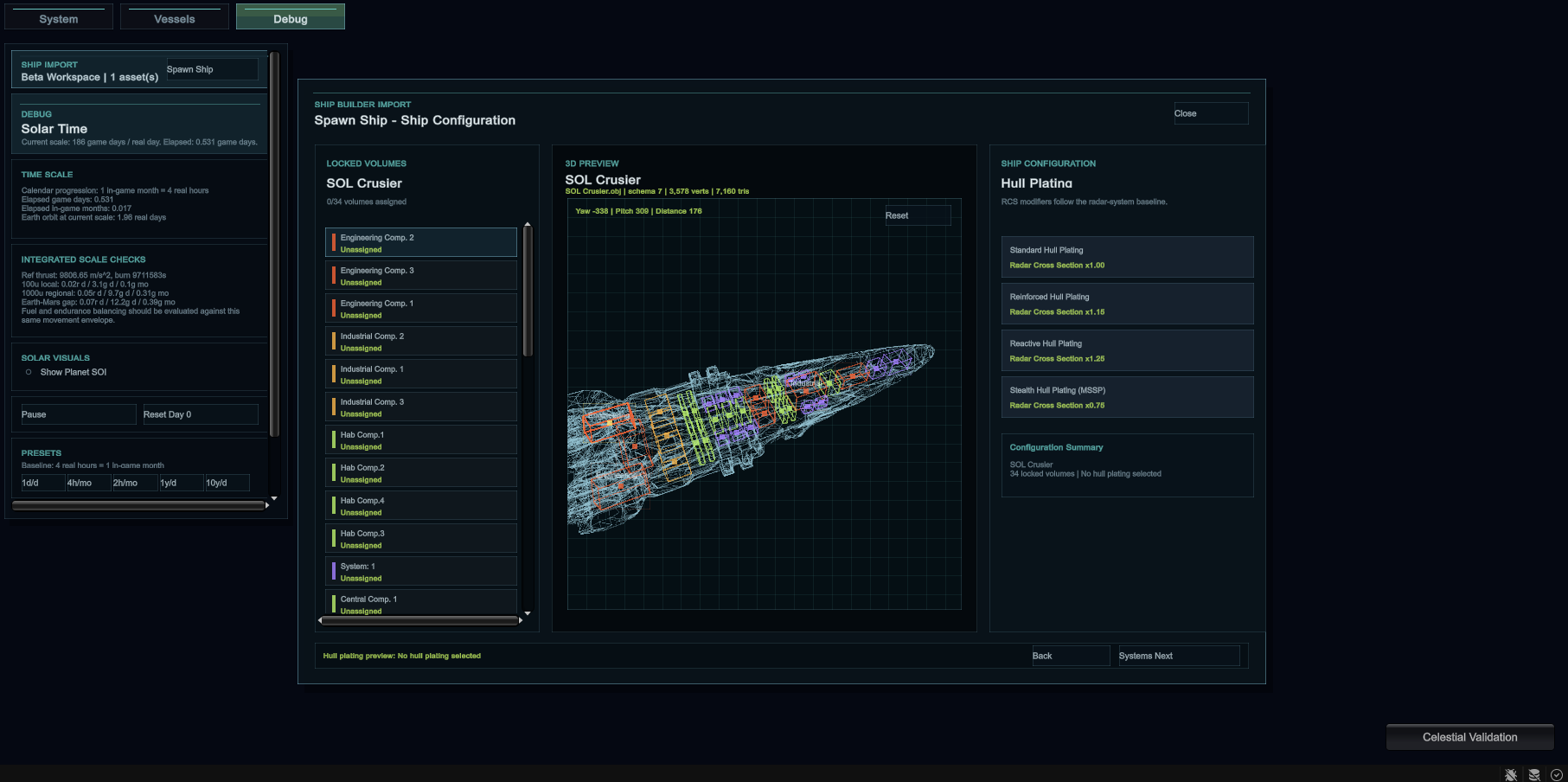Select Industrial Comp. 3 volume
This screenshot has height=782, width=1568.
click(421, 407)
